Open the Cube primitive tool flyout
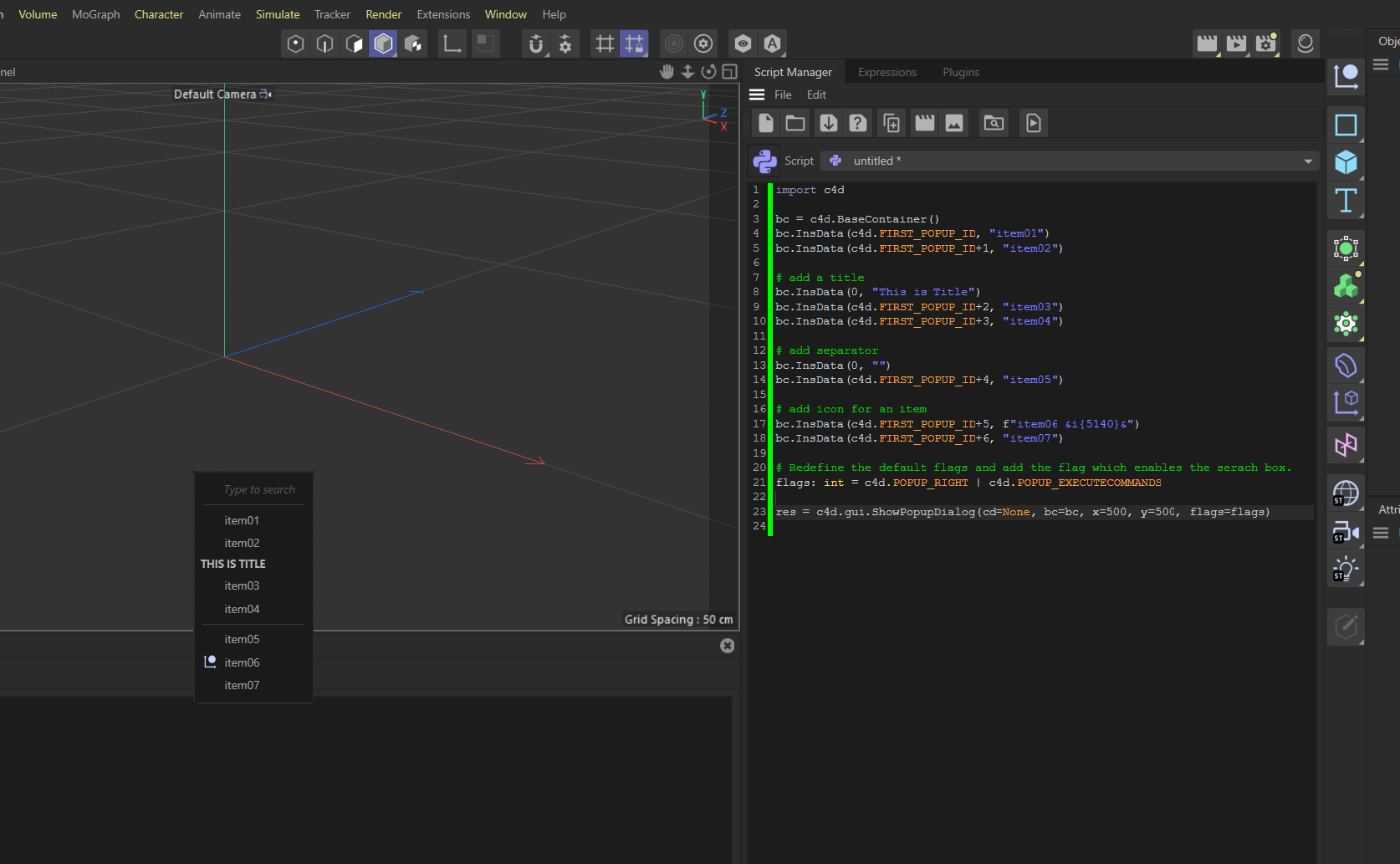The height and width of the screenshot is (864, 1400). pos(1346,162)
